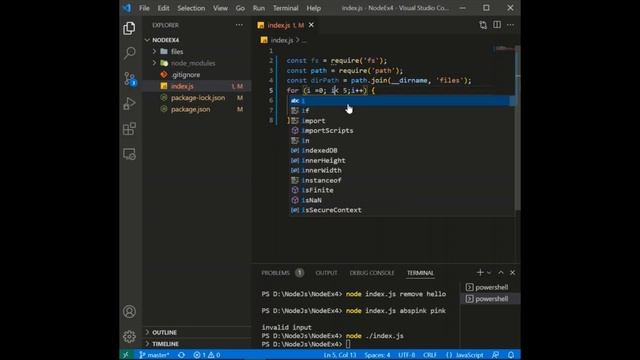
Task: Open the Edit menu
Action: click(x=163, y=8)
